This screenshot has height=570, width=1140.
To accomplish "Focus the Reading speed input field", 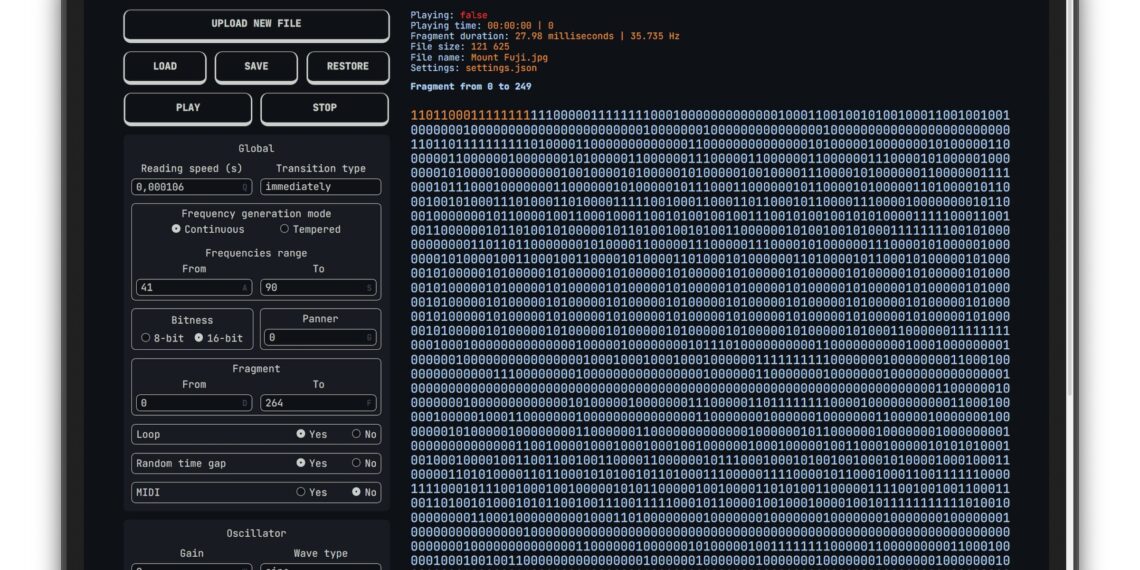I will (x=190, y=187).
